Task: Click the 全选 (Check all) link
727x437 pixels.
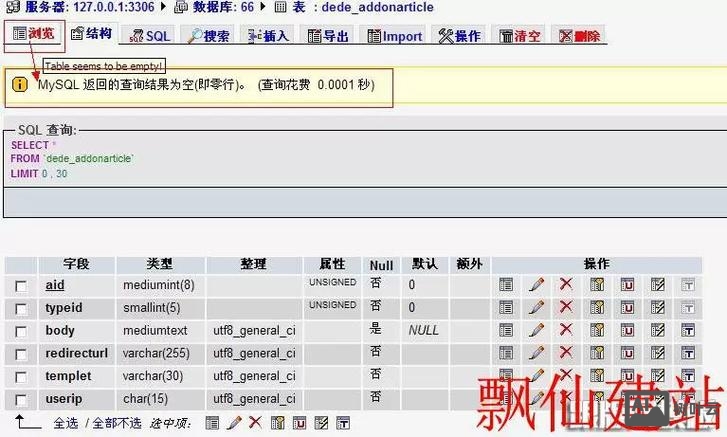Action: click(x=66, y=423)
